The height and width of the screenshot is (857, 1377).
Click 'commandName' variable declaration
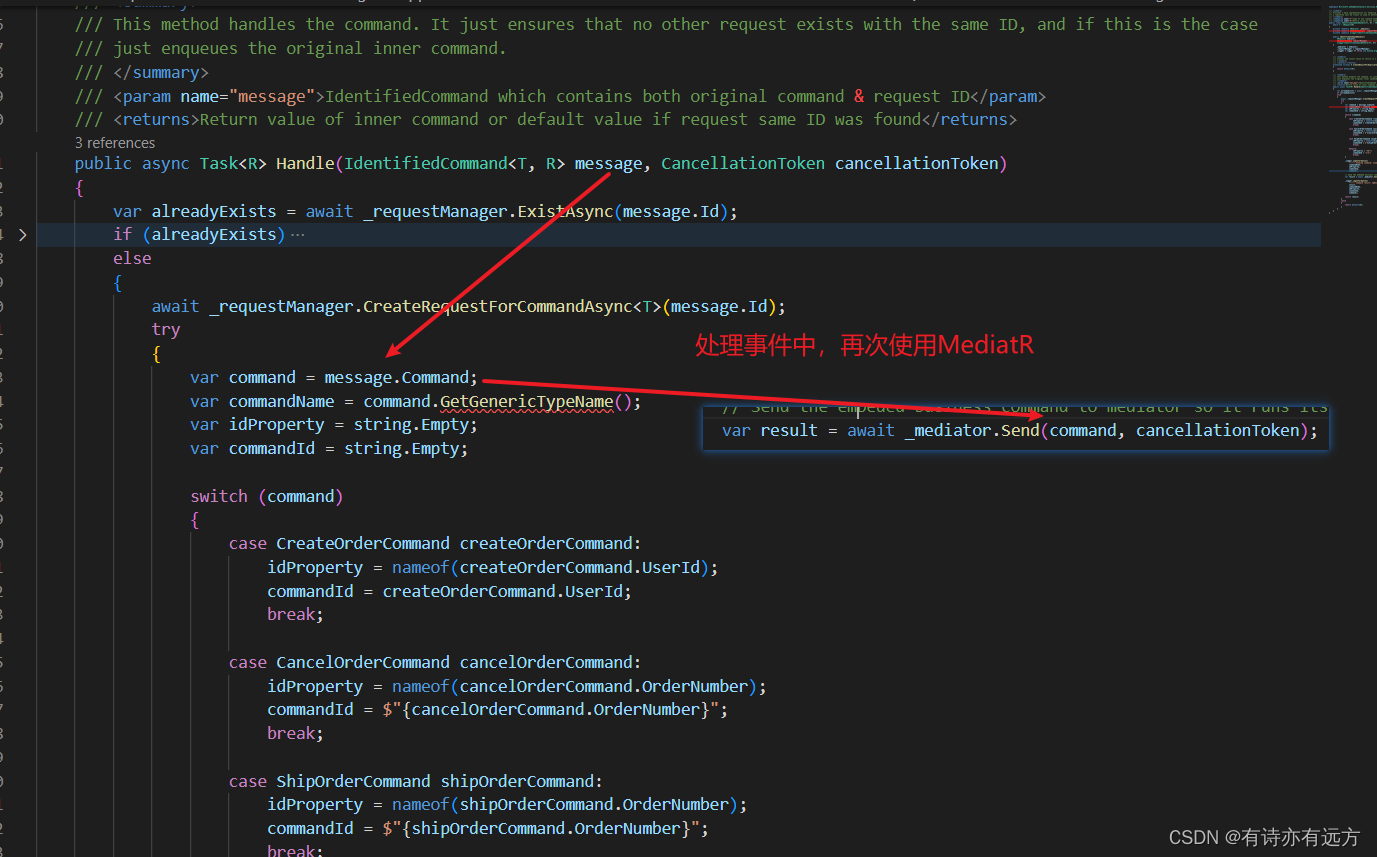282,402
